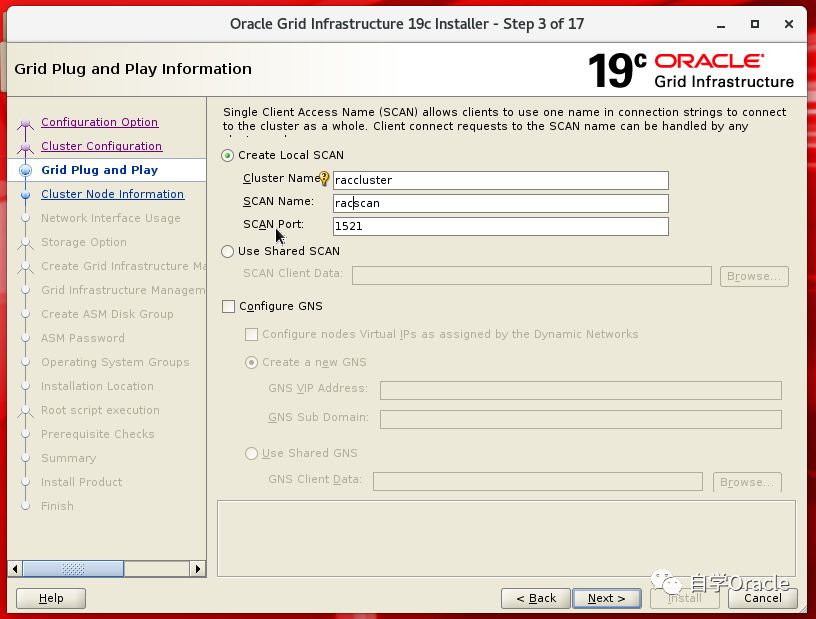816x619 pixels.
Task: Click the SCAN Client Data field
Action: coord(531,275)
